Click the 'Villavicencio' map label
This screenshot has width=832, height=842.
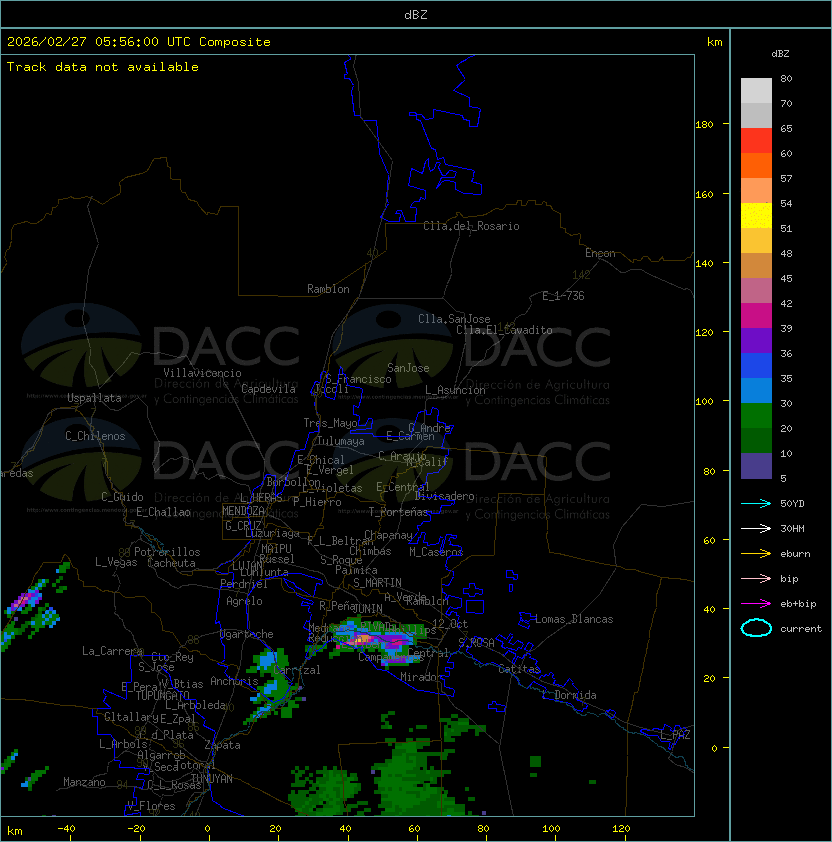(x=202, y=373)
